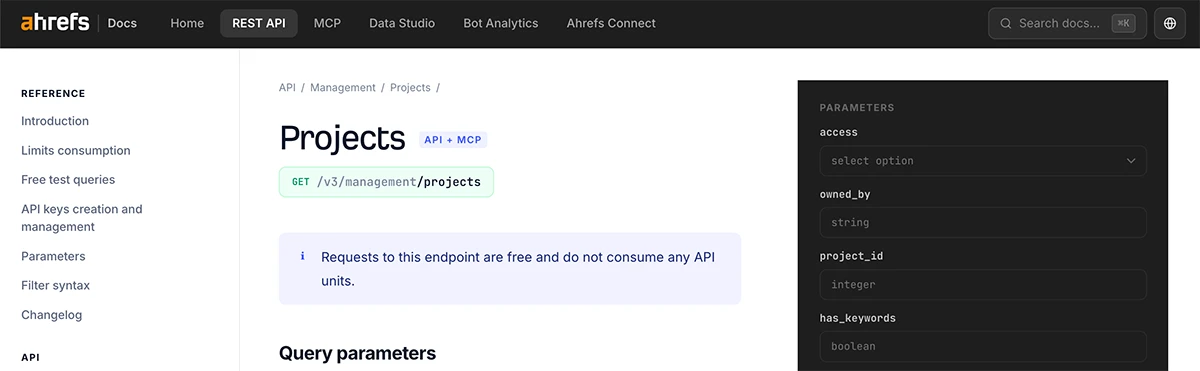Screen dimensions: 1200x371
Task: Click the owned_by parameter label
Action: click(844, 194)
